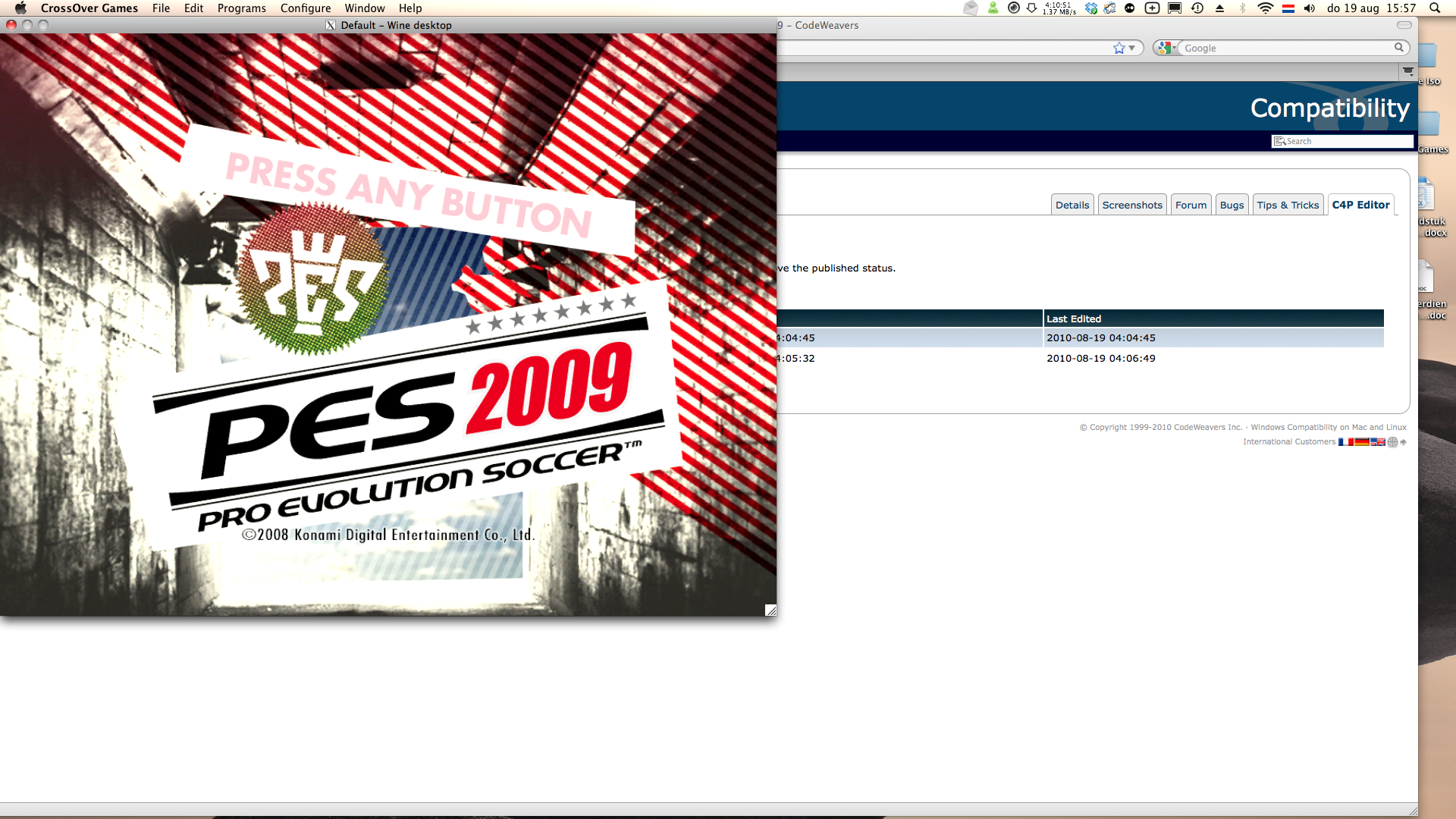Click the bookmark star in the browser address bar

coord(1119,48)
